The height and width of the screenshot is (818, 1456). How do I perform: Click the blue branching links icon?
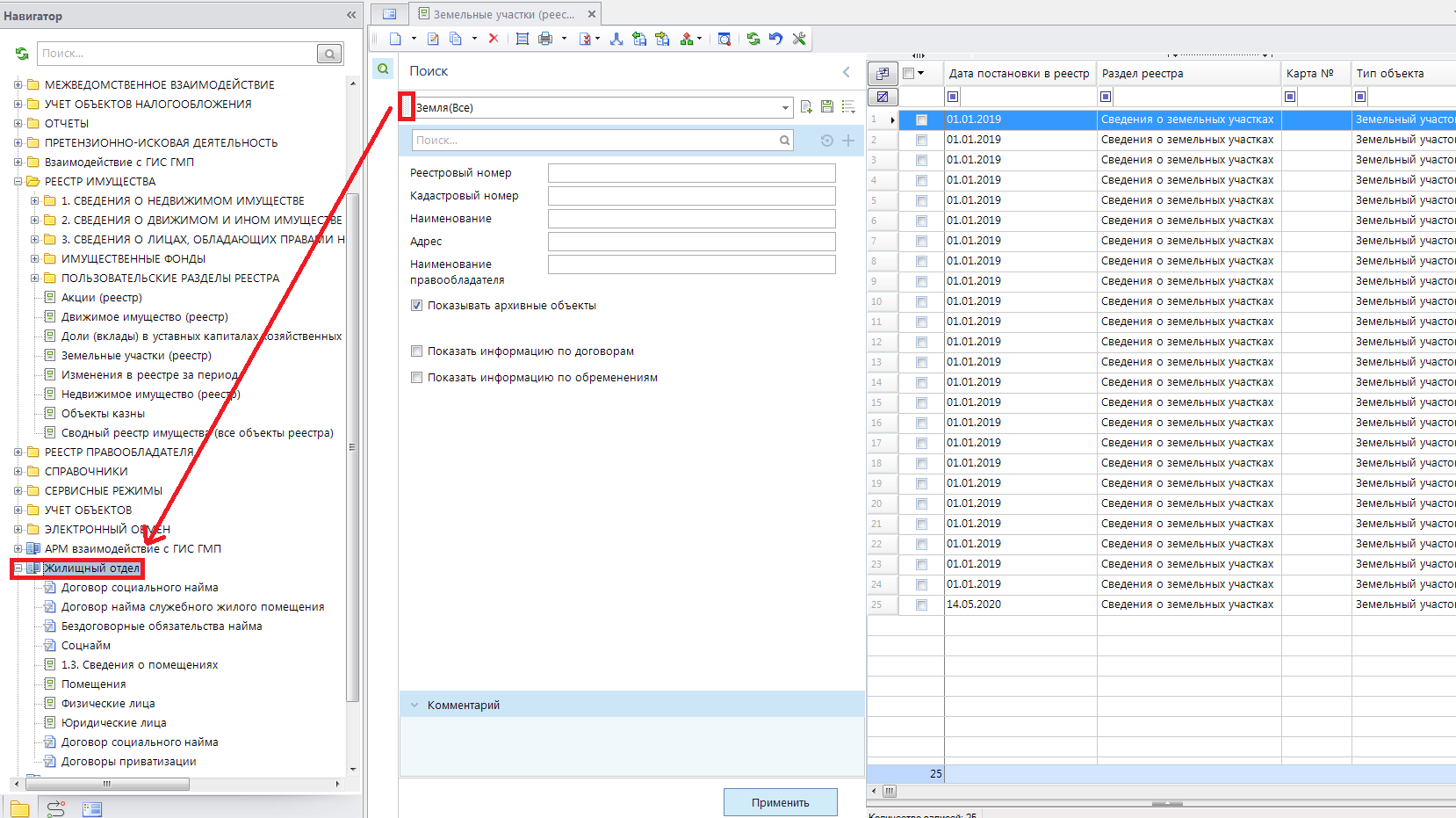[616, 39]
